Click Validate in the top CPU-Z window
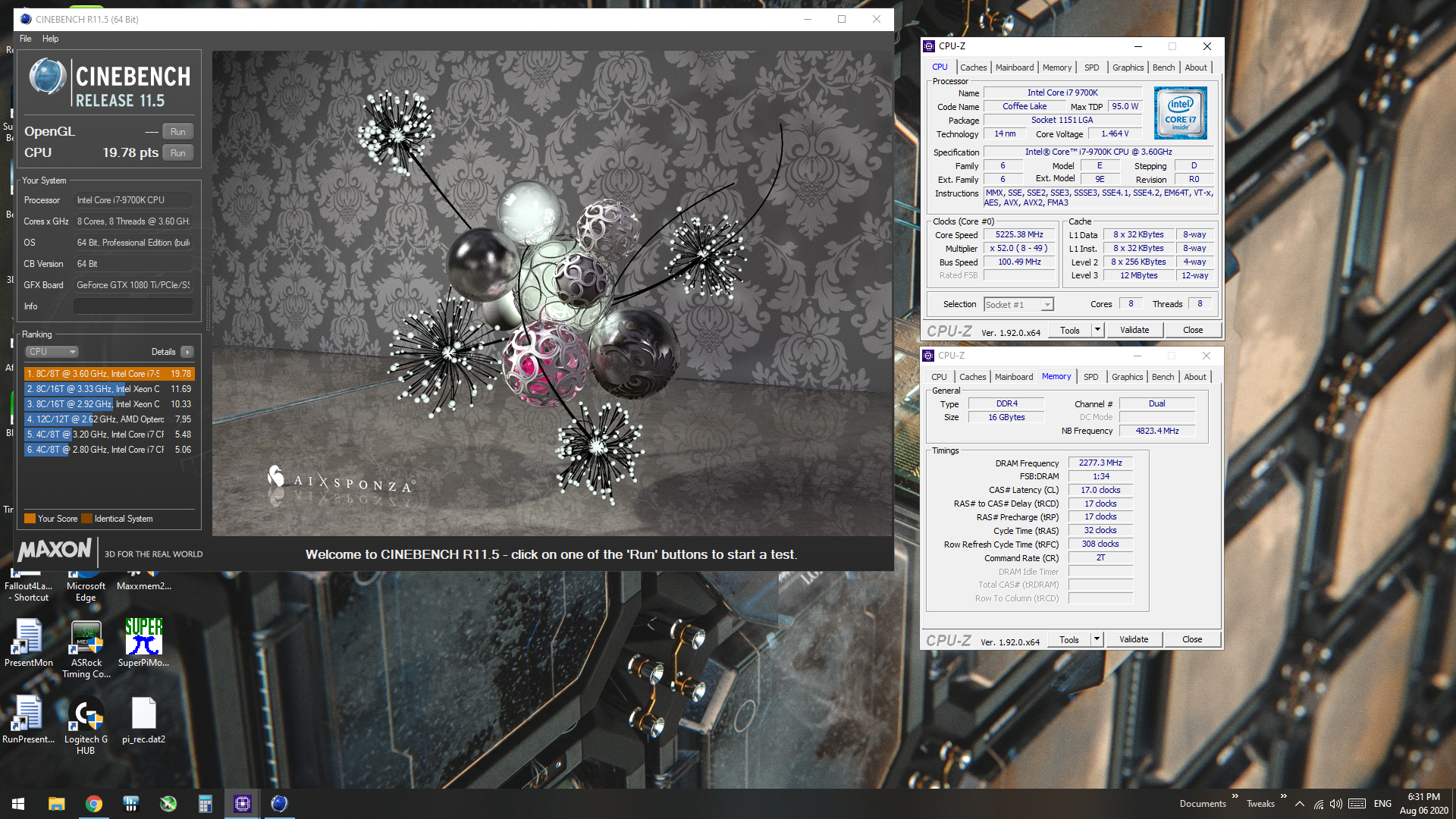1456x819 pixels. pos(1134,330)
